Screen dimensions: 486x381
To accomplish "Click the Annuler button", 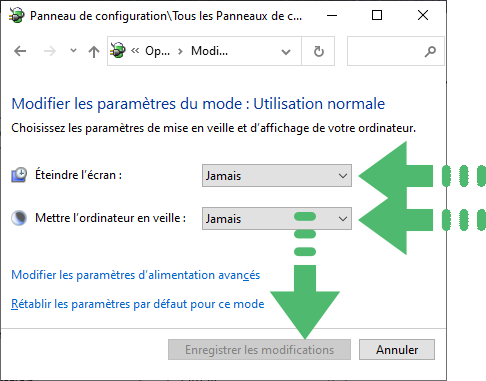I will (x=397, y=350).
